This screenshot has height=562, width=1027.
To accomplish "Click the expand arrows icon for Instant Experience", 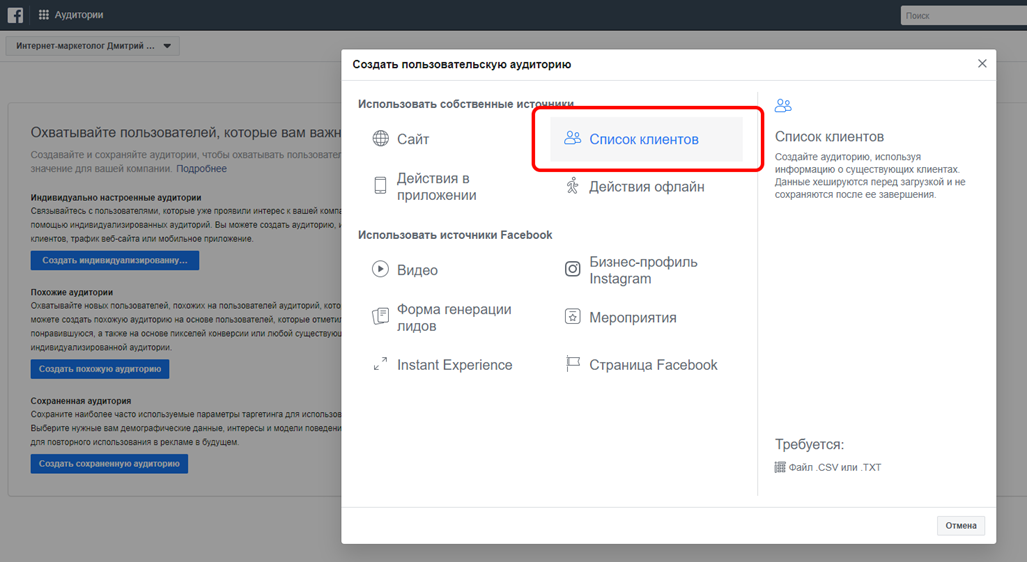I will pyautogui.click(x=380, y=364).
